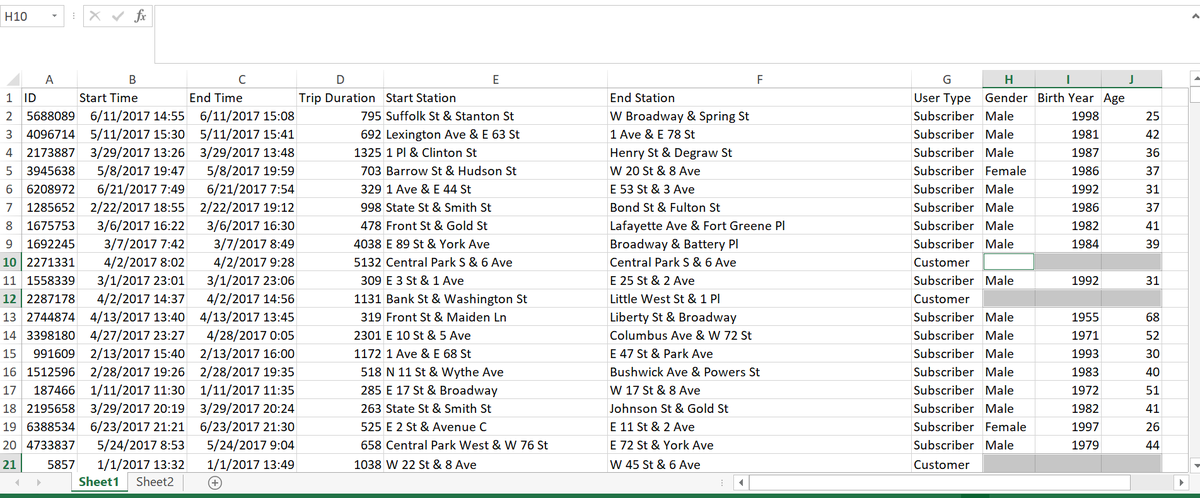Click cell with ID 5688089
Viewport: 1200px width, 498px height.
(x=49, y=116)
